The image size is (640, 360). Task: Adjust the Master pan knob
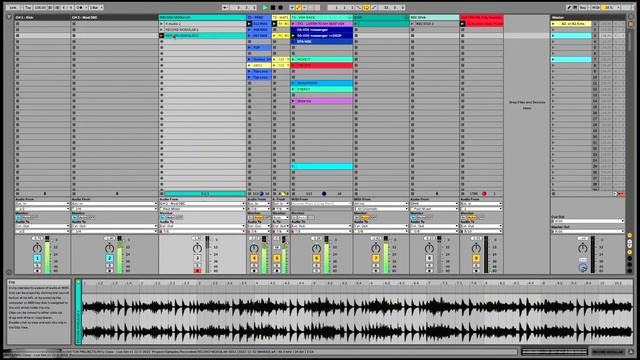(x=582, y=248)
